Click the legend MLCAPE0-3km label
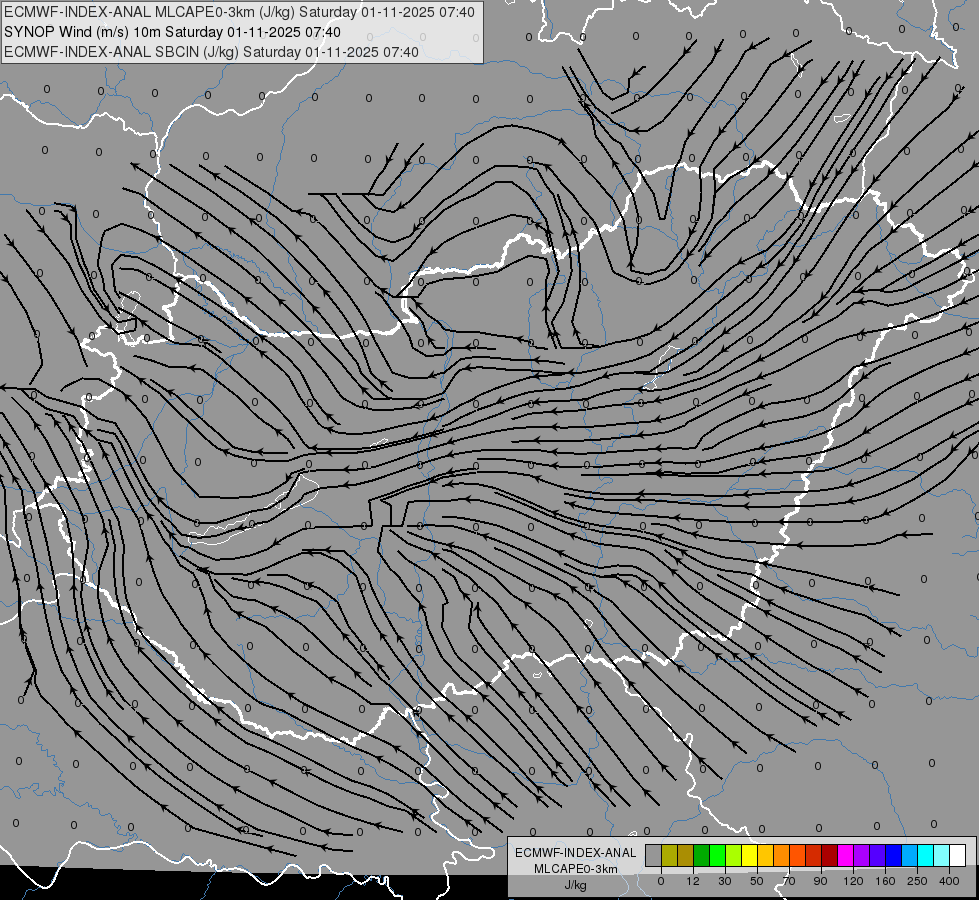 point(576,869)
